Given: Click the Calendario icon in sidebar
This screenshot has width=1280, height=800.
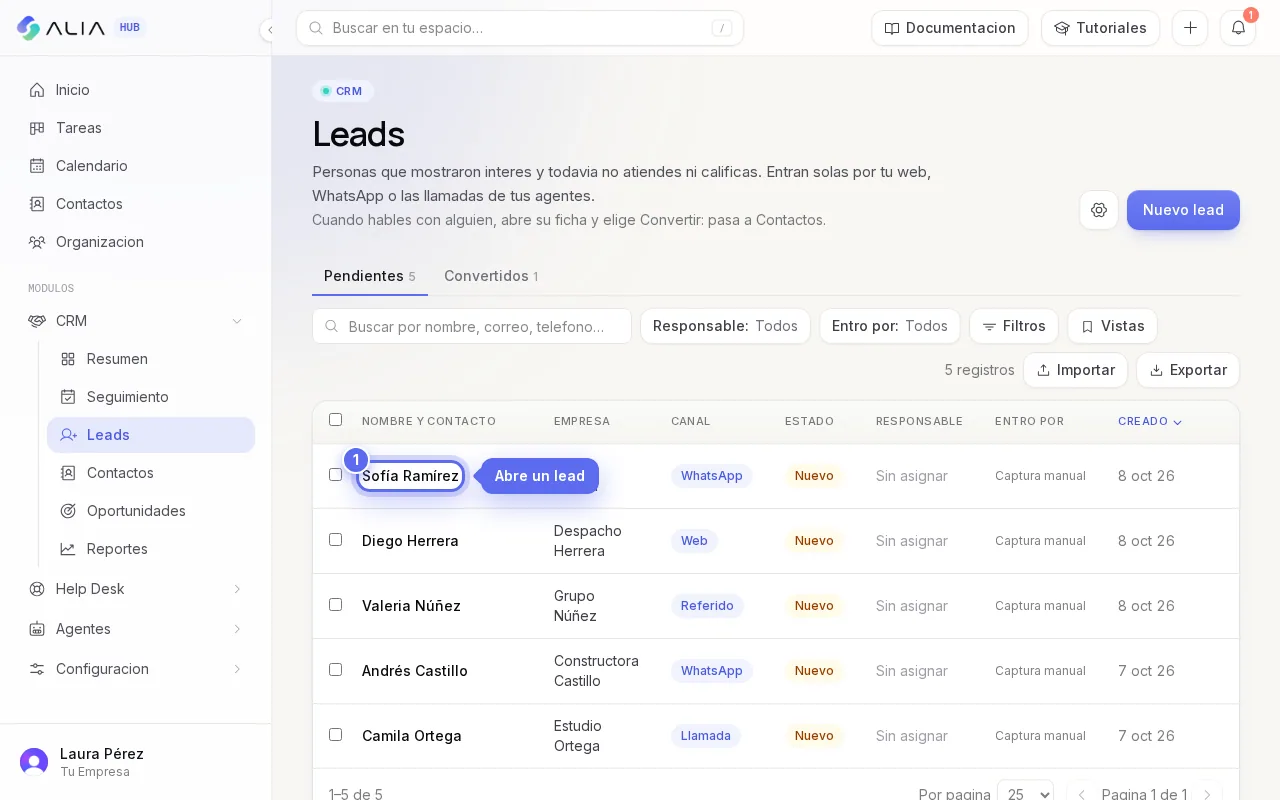Looking at the screenshot, I should click(x=37, y=166).
